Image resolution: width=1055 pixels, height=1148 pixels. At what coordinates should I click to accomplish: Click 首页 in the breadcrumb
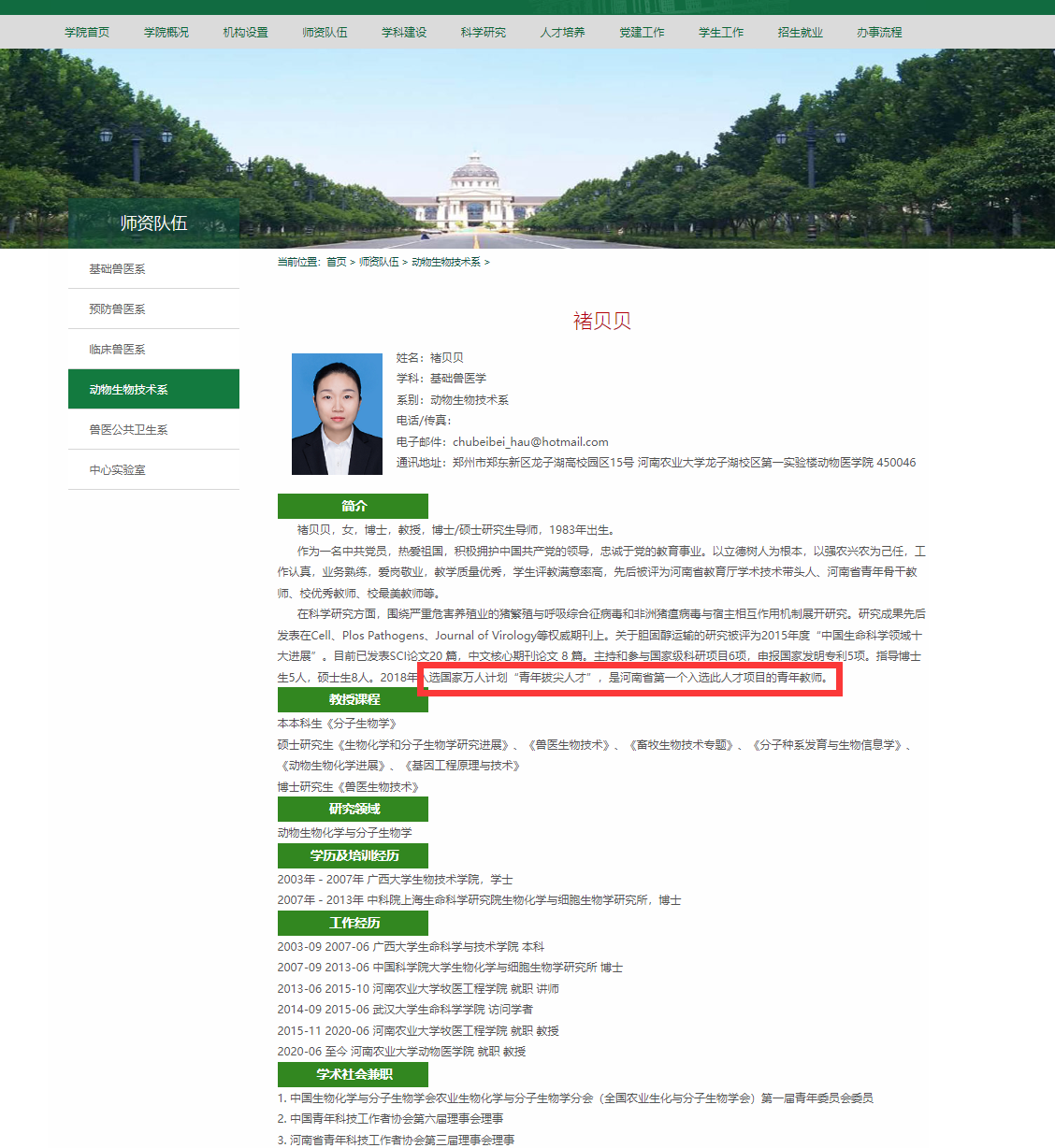336,262
